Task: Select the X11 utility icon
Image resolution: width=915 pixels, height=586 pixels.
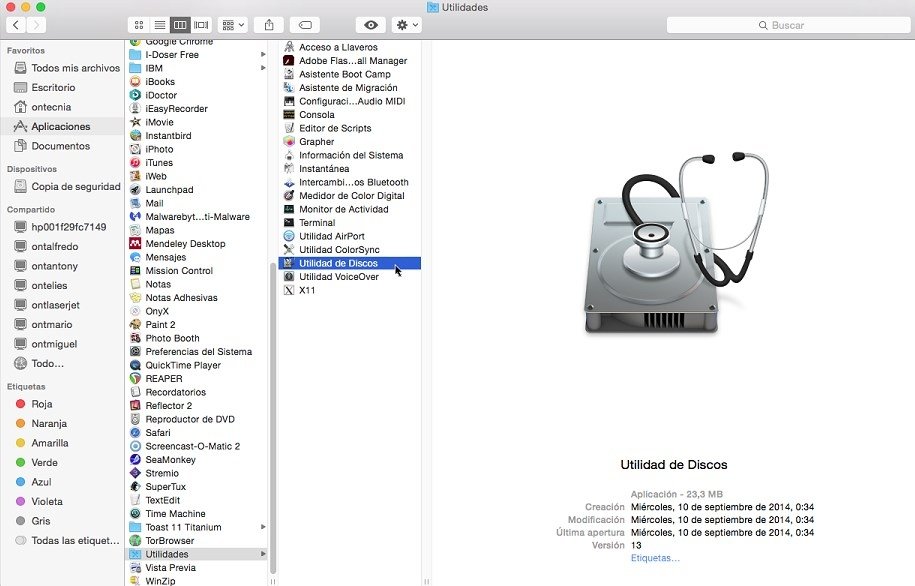Action: click(289, 290)
